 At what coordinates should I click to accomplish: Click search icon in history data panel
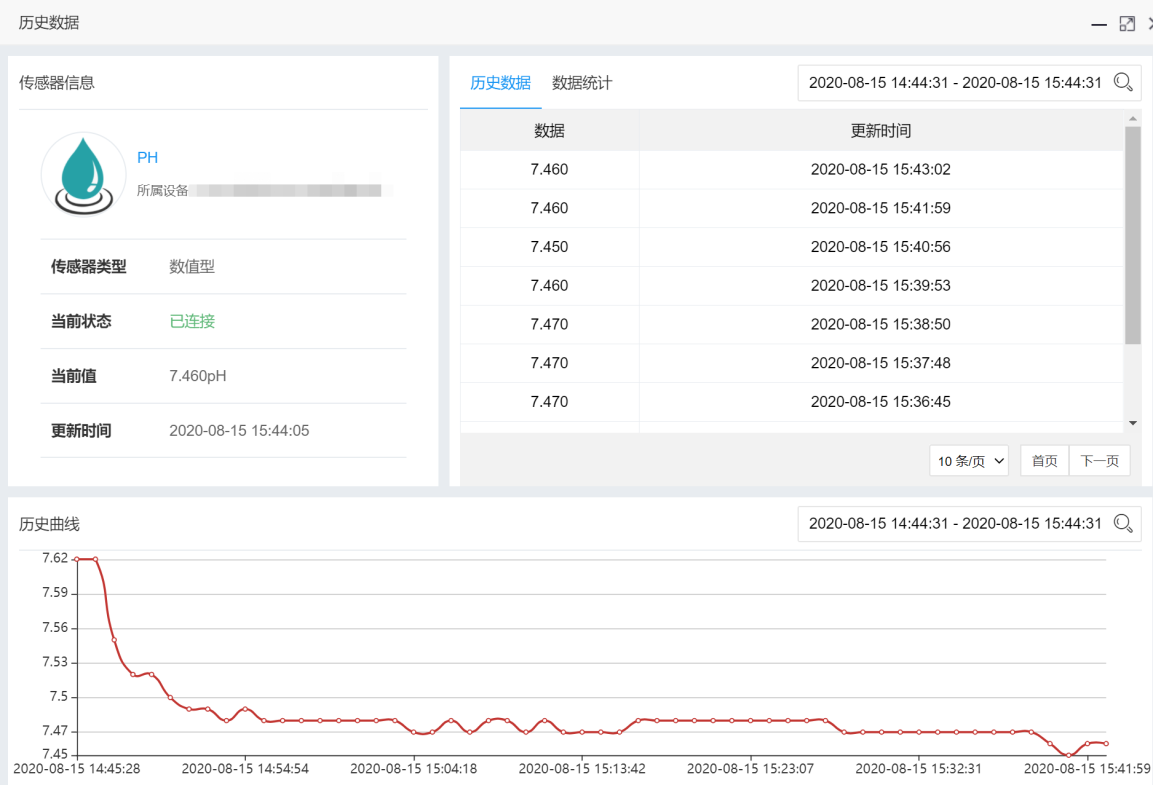coord(1123,83)
